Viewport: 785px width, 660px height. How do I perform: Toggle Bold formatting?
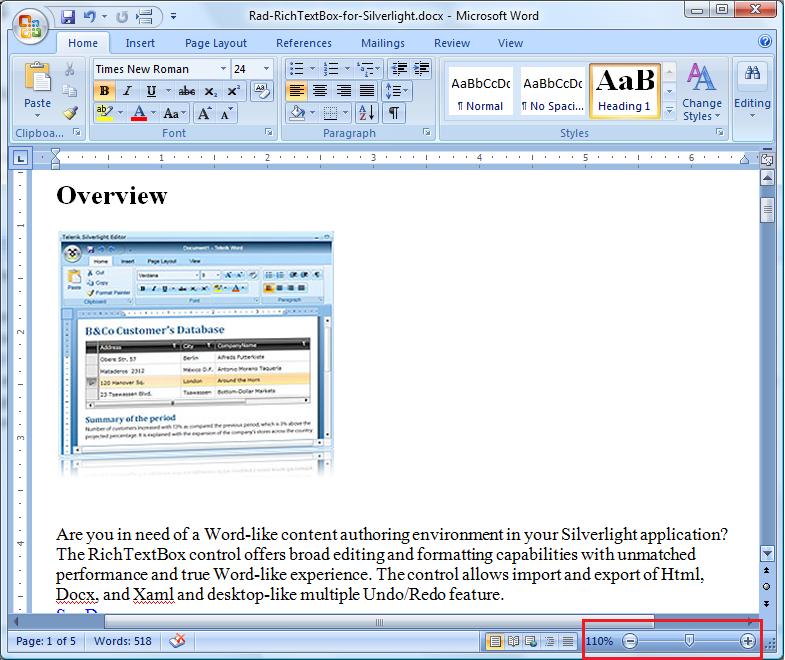click(104, 91)
